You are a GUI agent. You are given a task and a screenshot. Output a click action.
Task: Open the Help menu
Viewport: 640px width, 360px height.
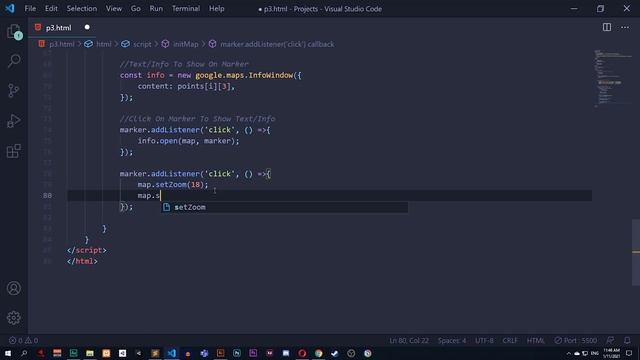click(x=216, y=9)
